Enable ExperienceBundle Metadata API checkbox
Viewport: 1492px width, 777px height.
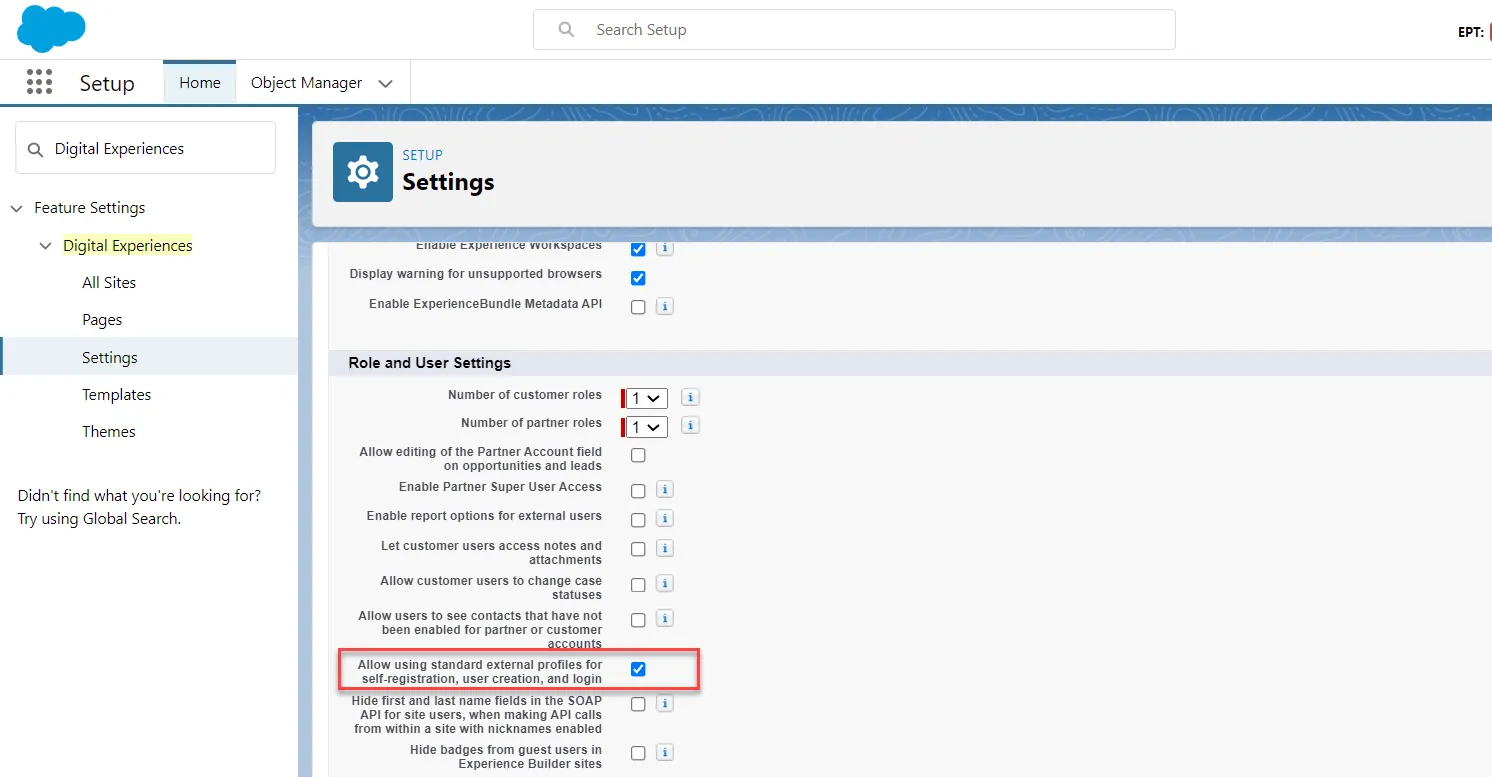[x=638, y=307]
